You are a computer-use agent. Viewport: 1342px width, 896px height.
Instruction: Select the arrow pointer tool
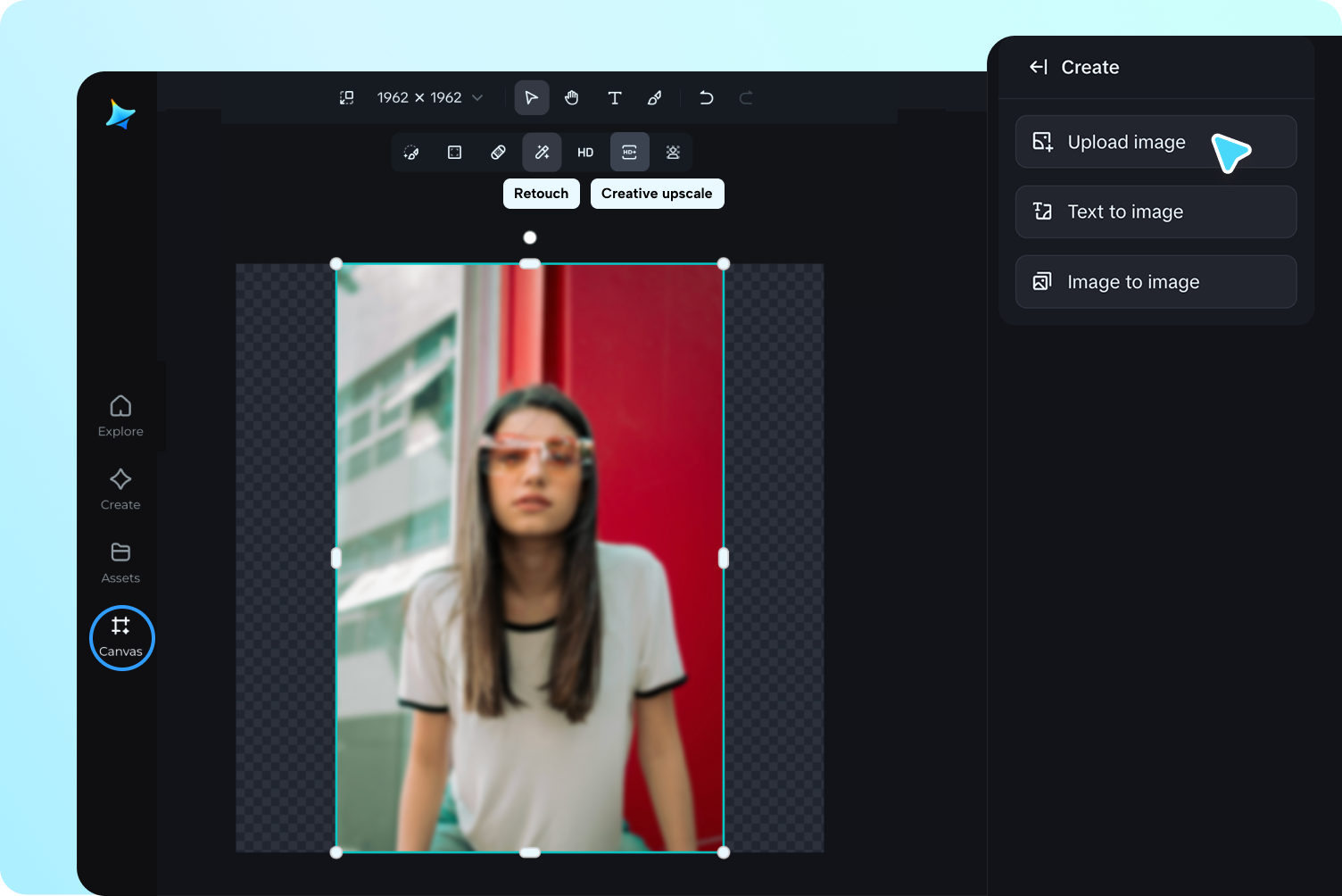531,97
